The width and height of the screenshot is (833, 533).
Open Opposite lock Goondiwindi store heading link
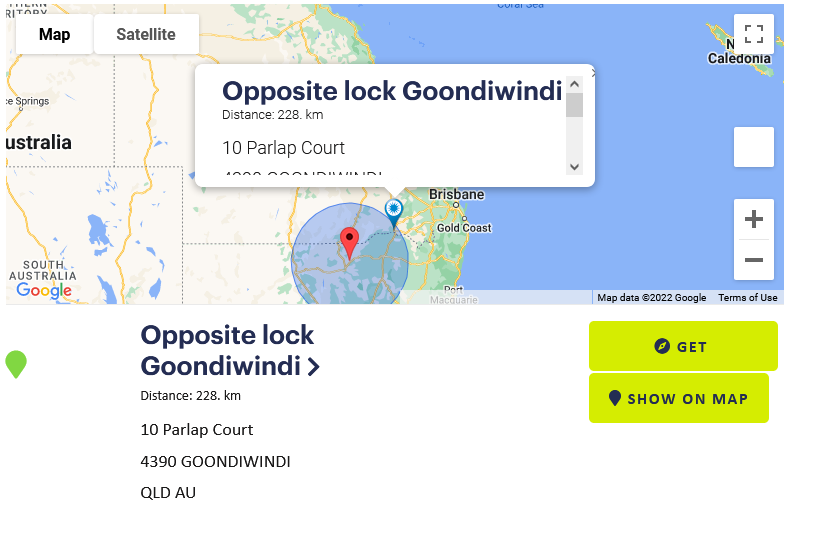pos(227,350)
